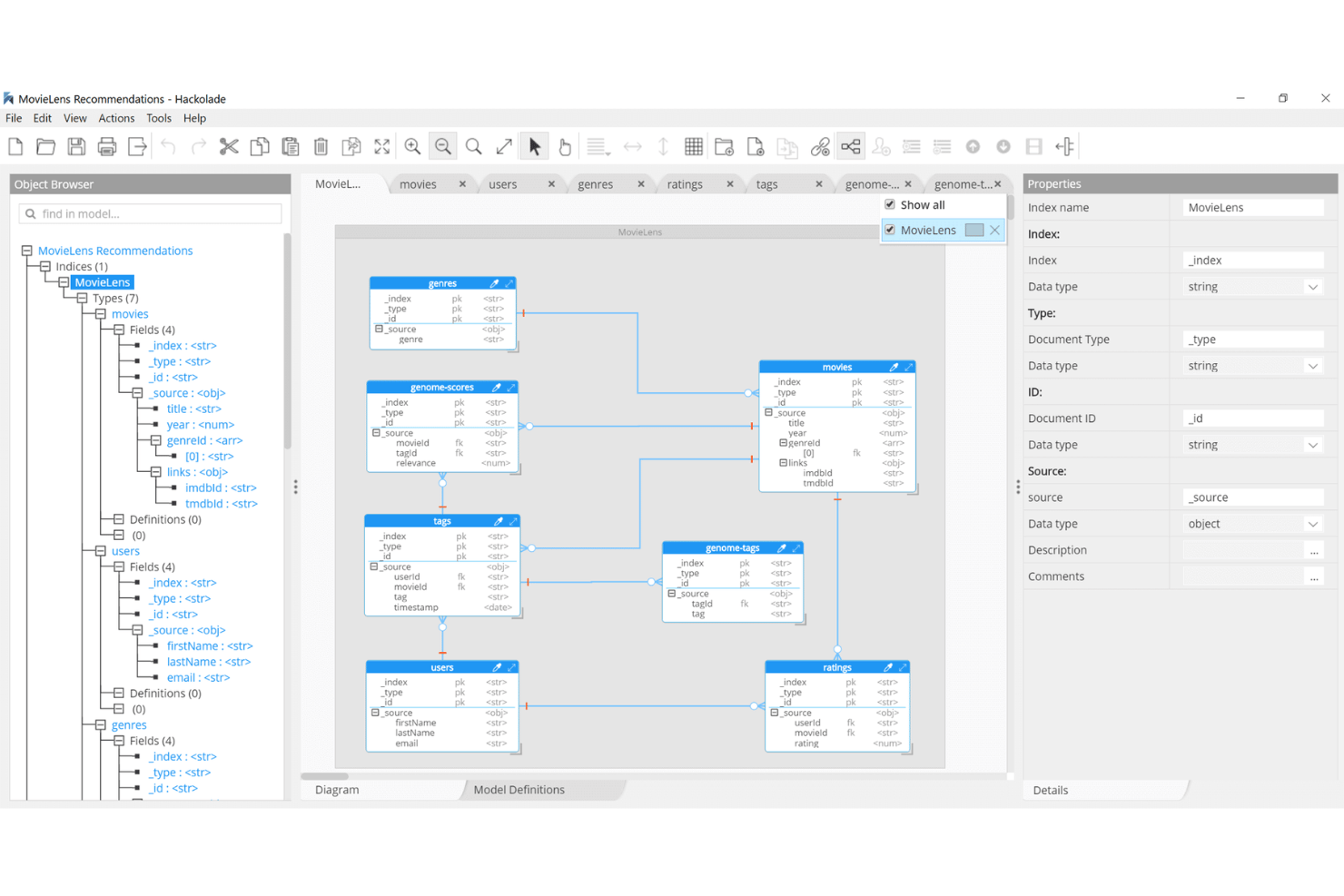Collapse the movies type in Object Browser
Screen dimensions: 1344x896
click(101, 313)
